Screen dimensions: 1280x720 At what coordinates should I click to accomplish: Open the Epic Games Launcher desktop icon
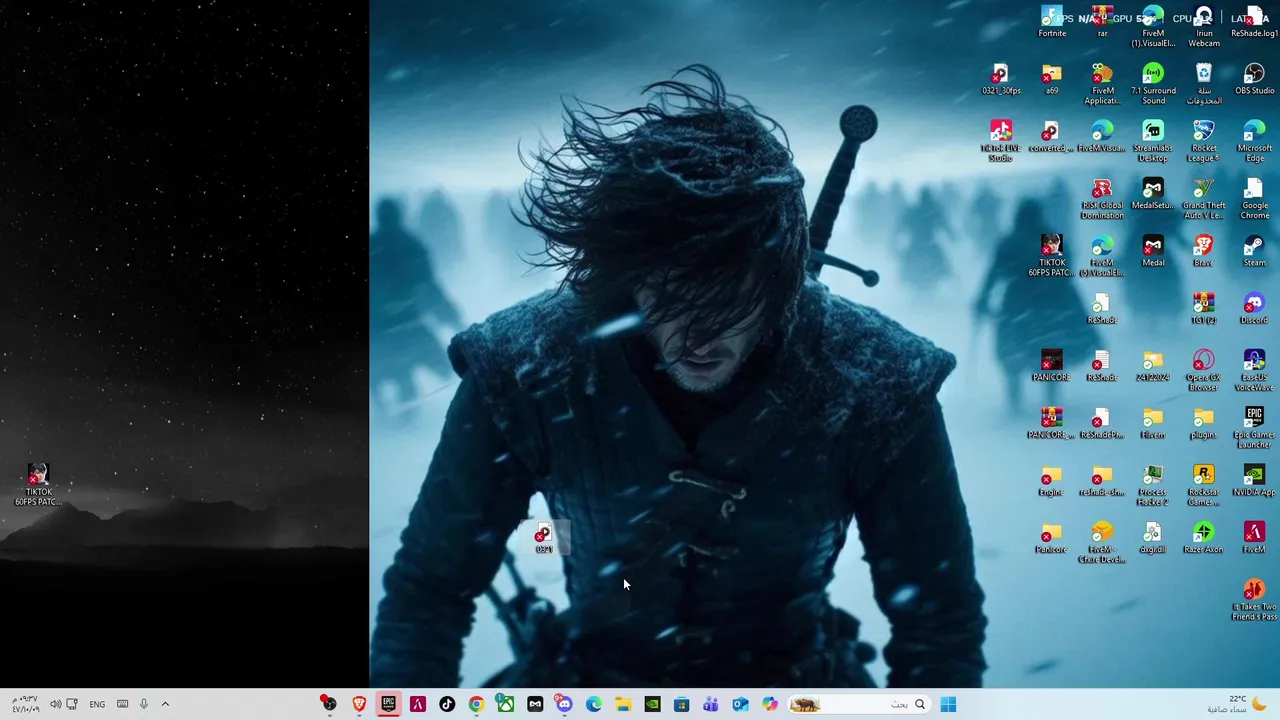click(x=1254, y=428)
